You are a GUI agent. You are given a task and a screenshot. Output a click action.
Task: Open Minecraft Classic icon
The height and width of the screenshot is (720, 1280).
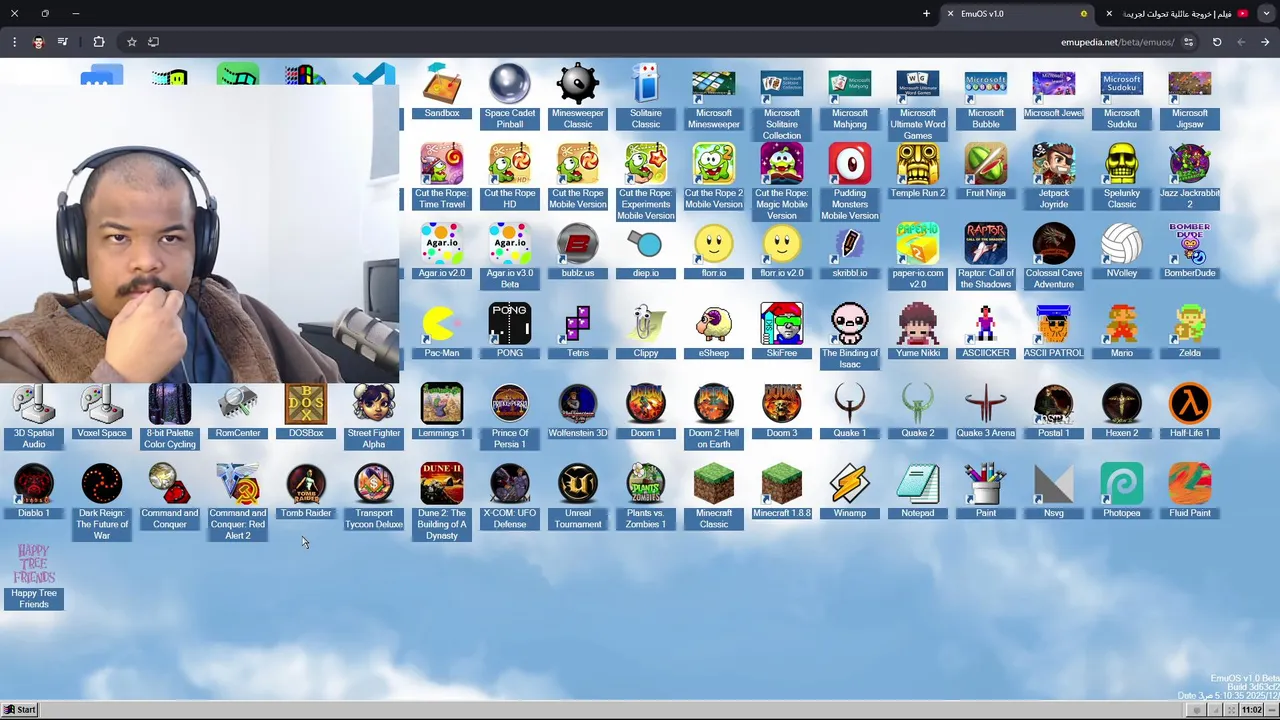(x=714, y=497)
